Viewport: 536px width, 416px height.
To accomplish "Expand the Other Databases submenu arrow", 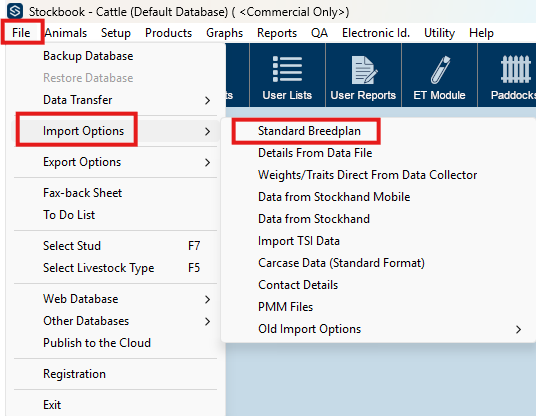I will (207, 321).
